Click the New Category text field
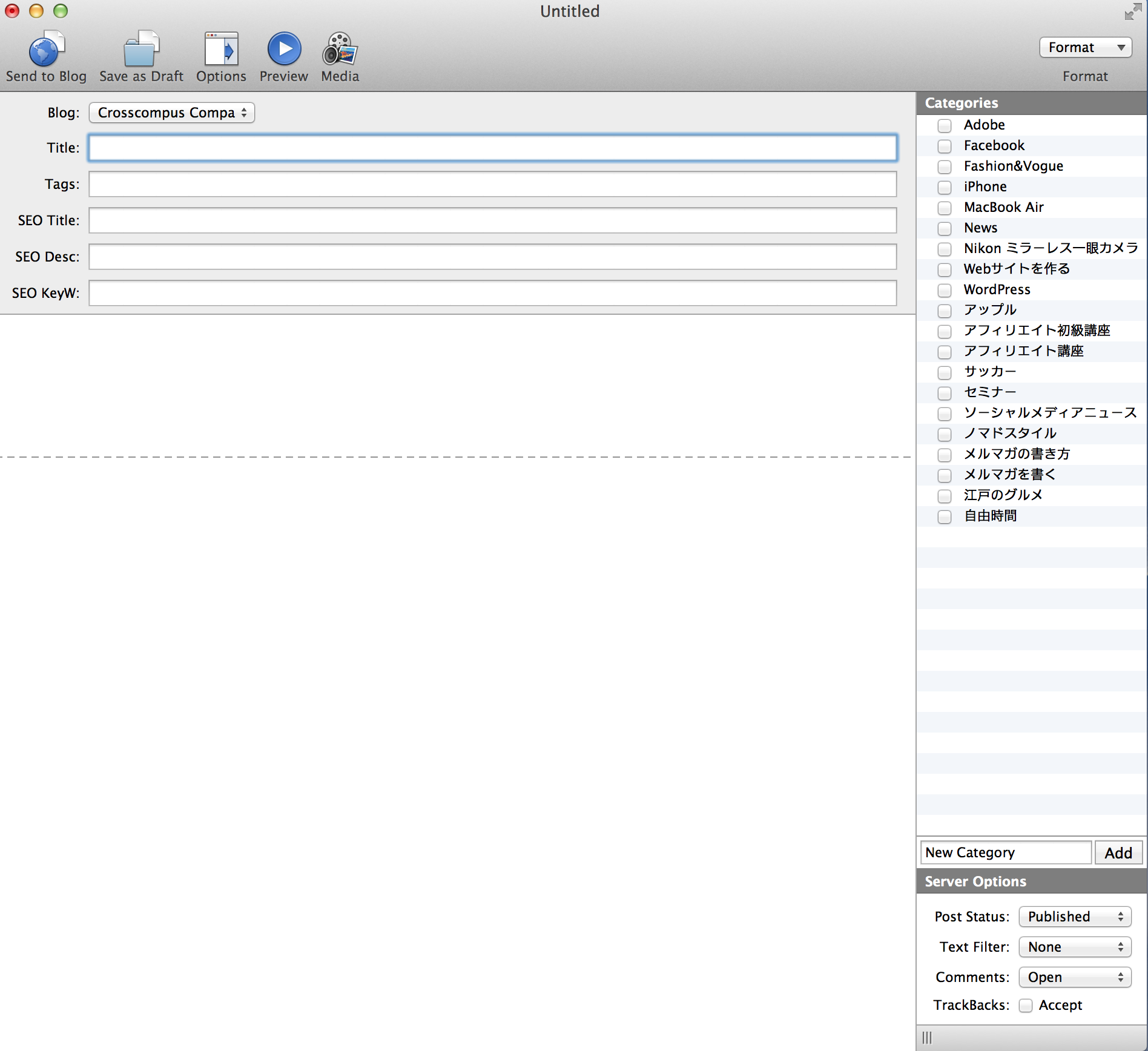The height and width of the screenshot is (1051, 1148). [x=1006, y=853]
